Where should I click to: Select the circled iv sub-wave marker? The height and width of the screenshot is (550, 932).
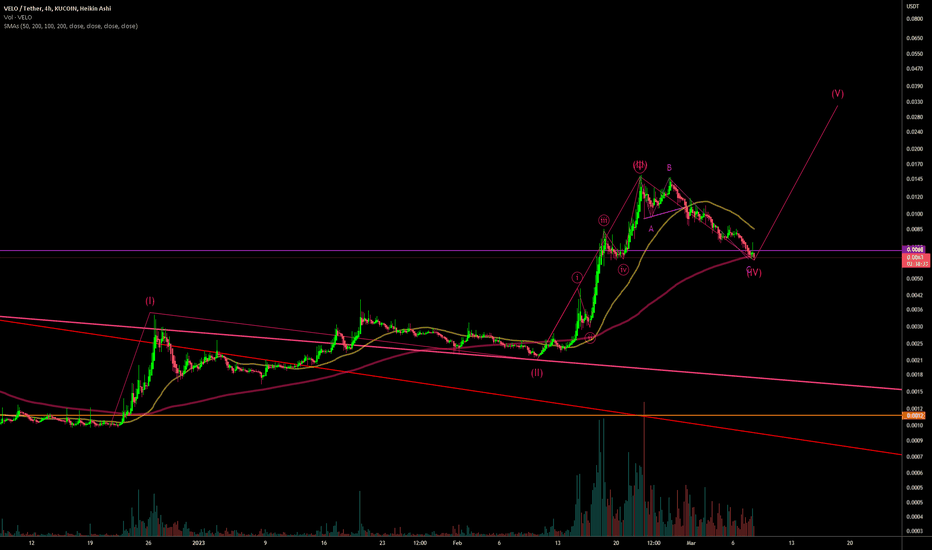tap(623, 270)
